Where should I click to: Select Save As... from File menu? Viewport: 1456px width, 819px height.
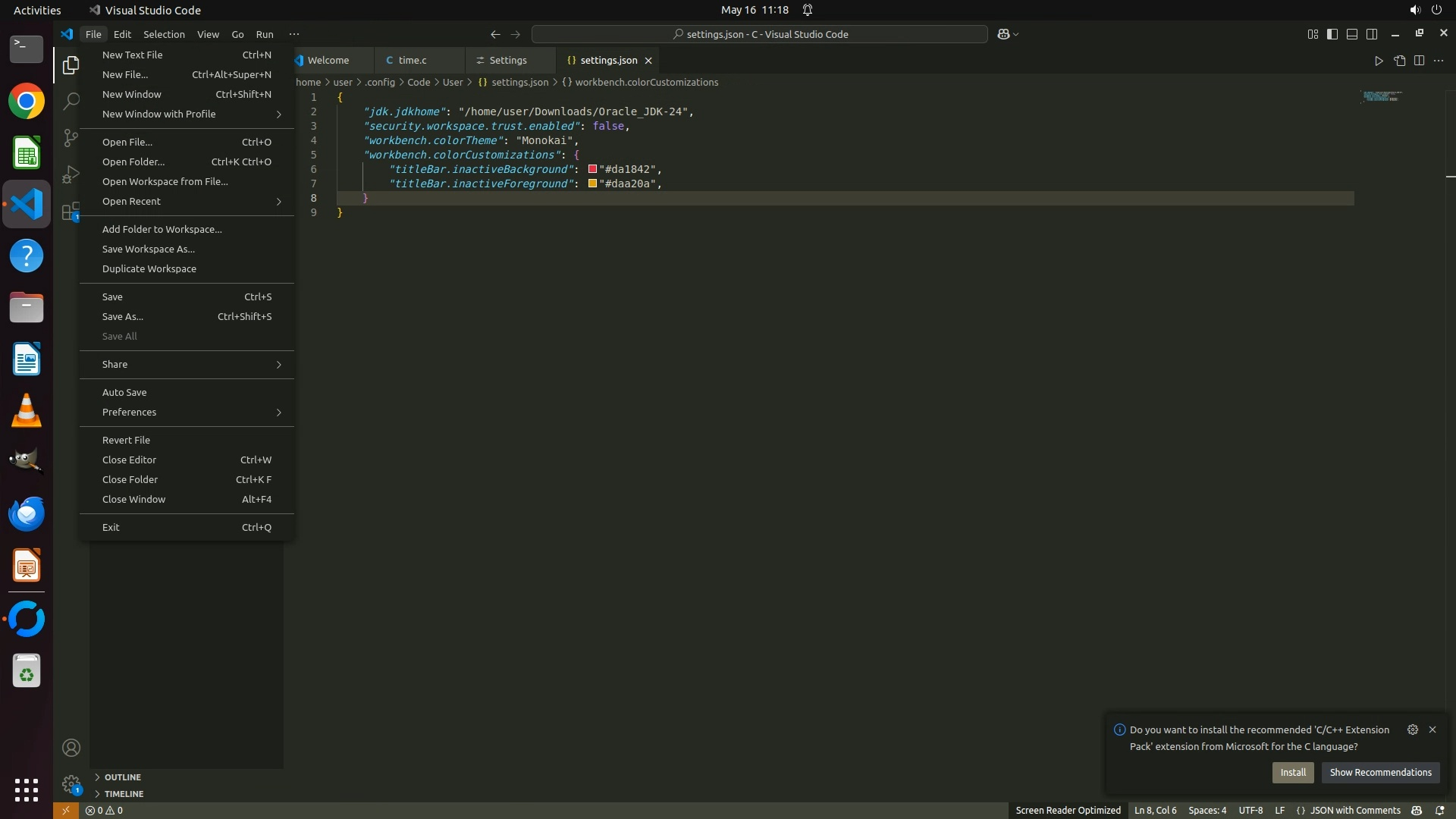[123, 316]
